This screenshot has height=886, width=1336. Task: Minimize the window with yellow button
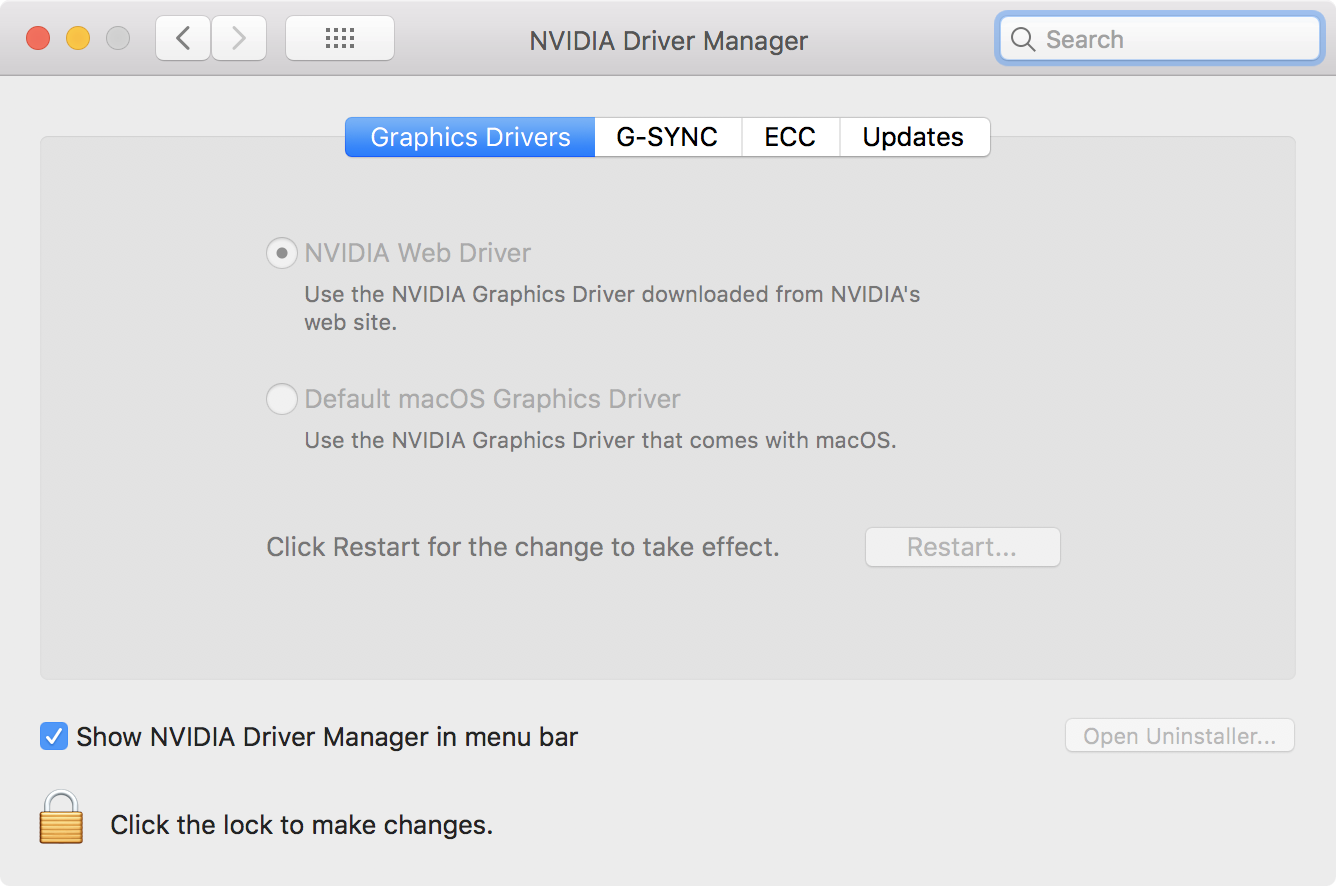tap(78, 39)
